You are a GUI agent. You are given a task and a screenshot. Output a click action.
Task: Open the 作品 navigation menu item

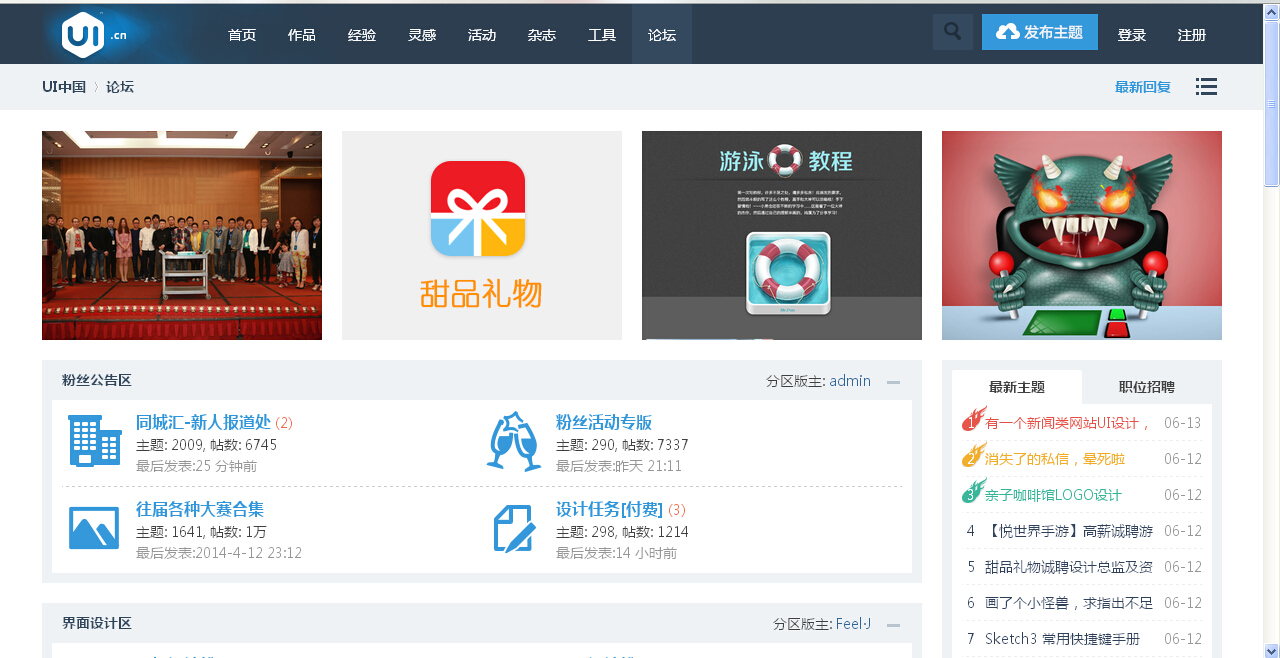301,35
